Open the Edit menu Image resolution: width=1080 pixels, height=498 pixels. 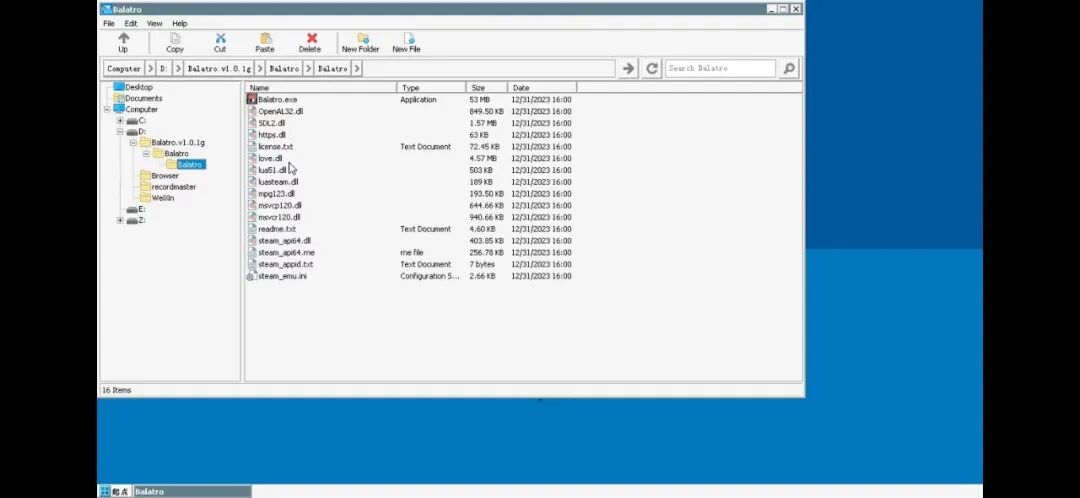(131, 23)
